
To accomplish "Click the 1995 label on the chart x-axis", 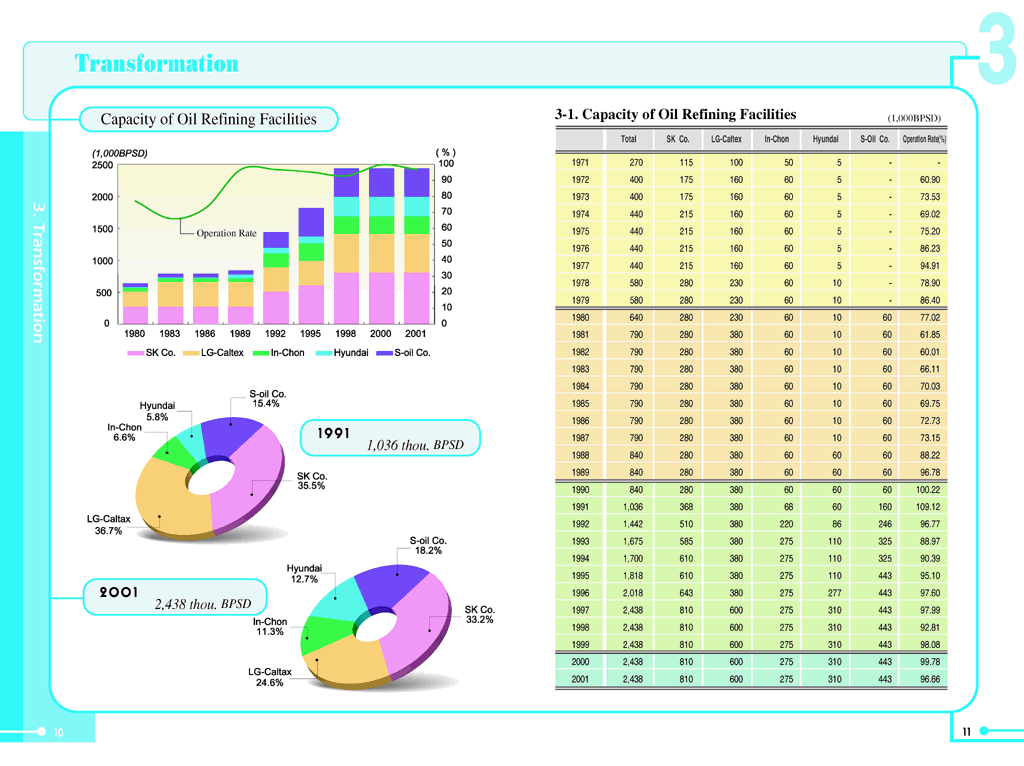I will (310, 334).
